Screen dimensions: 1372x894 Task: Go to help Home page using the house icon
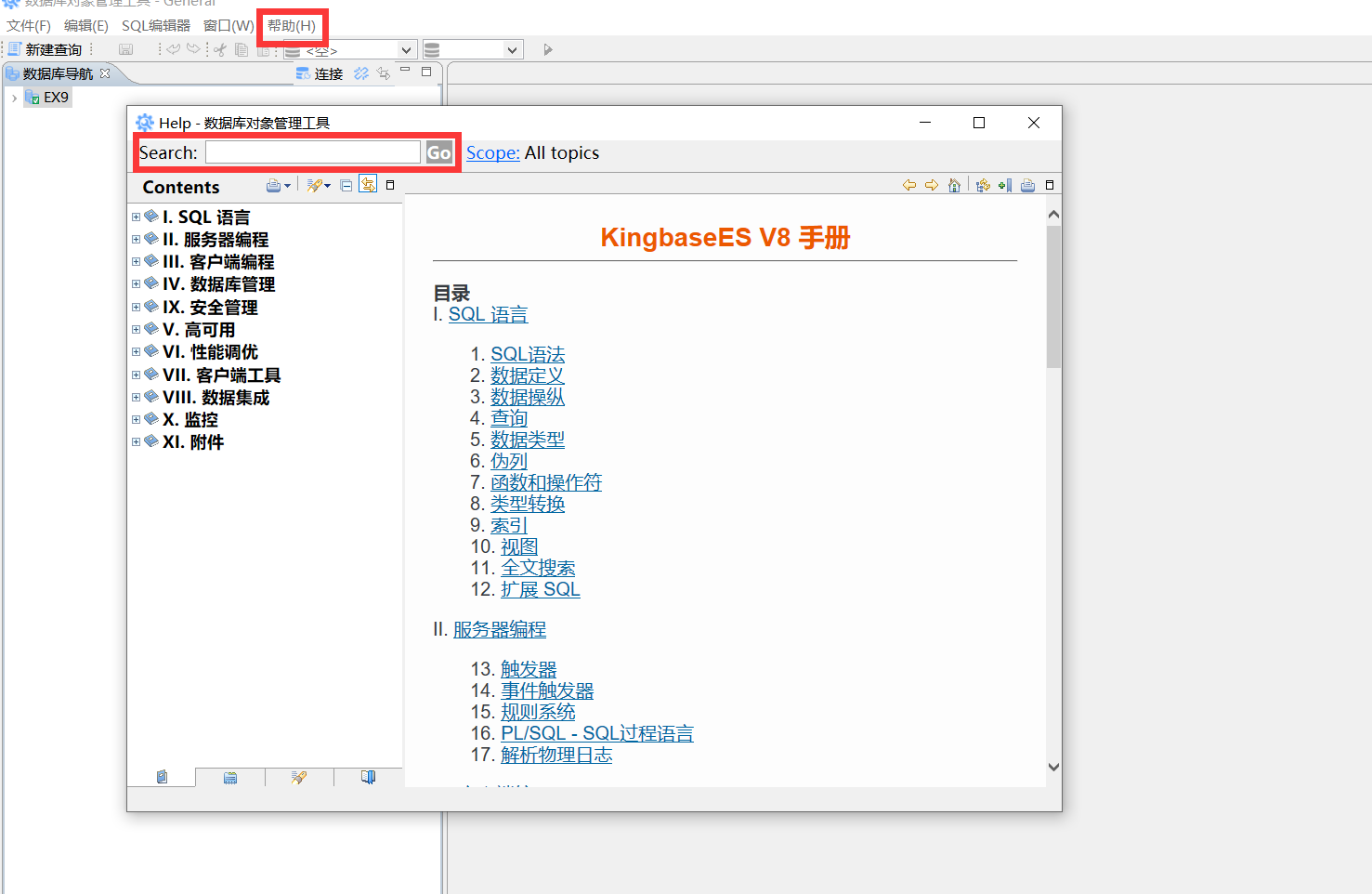[954, 185]
